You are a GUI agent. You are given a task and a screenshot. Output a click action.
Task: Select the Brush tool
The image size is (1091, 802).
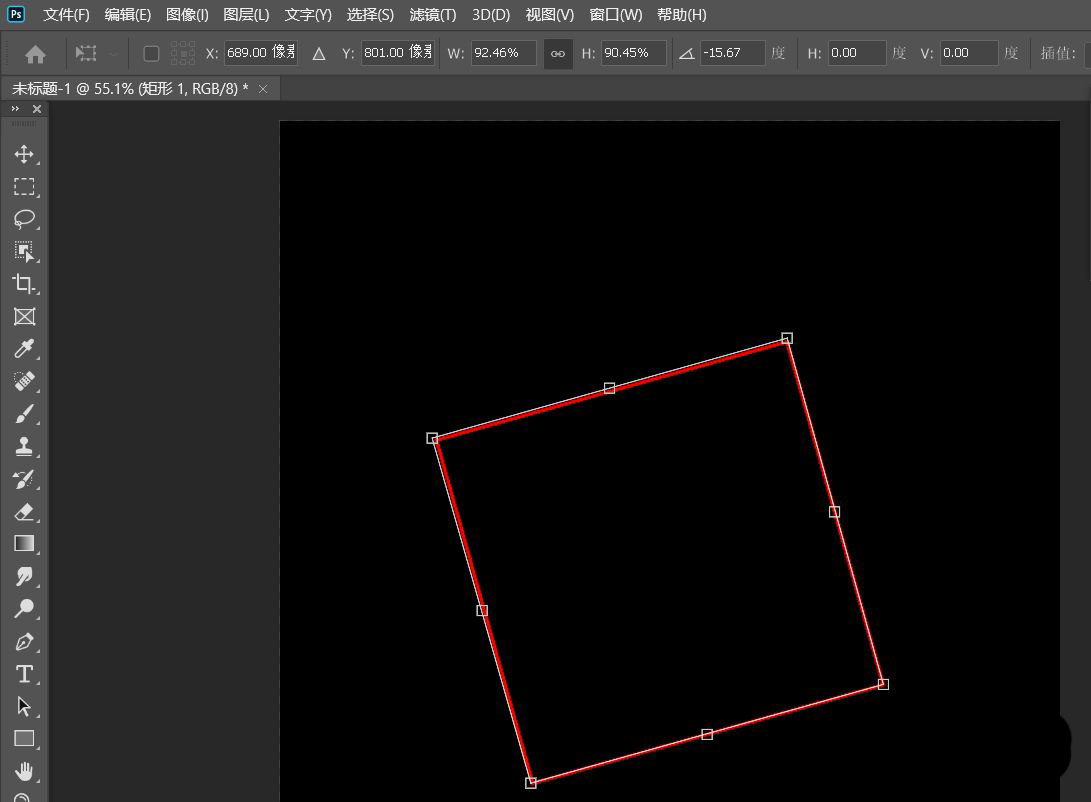coord(24,414)
